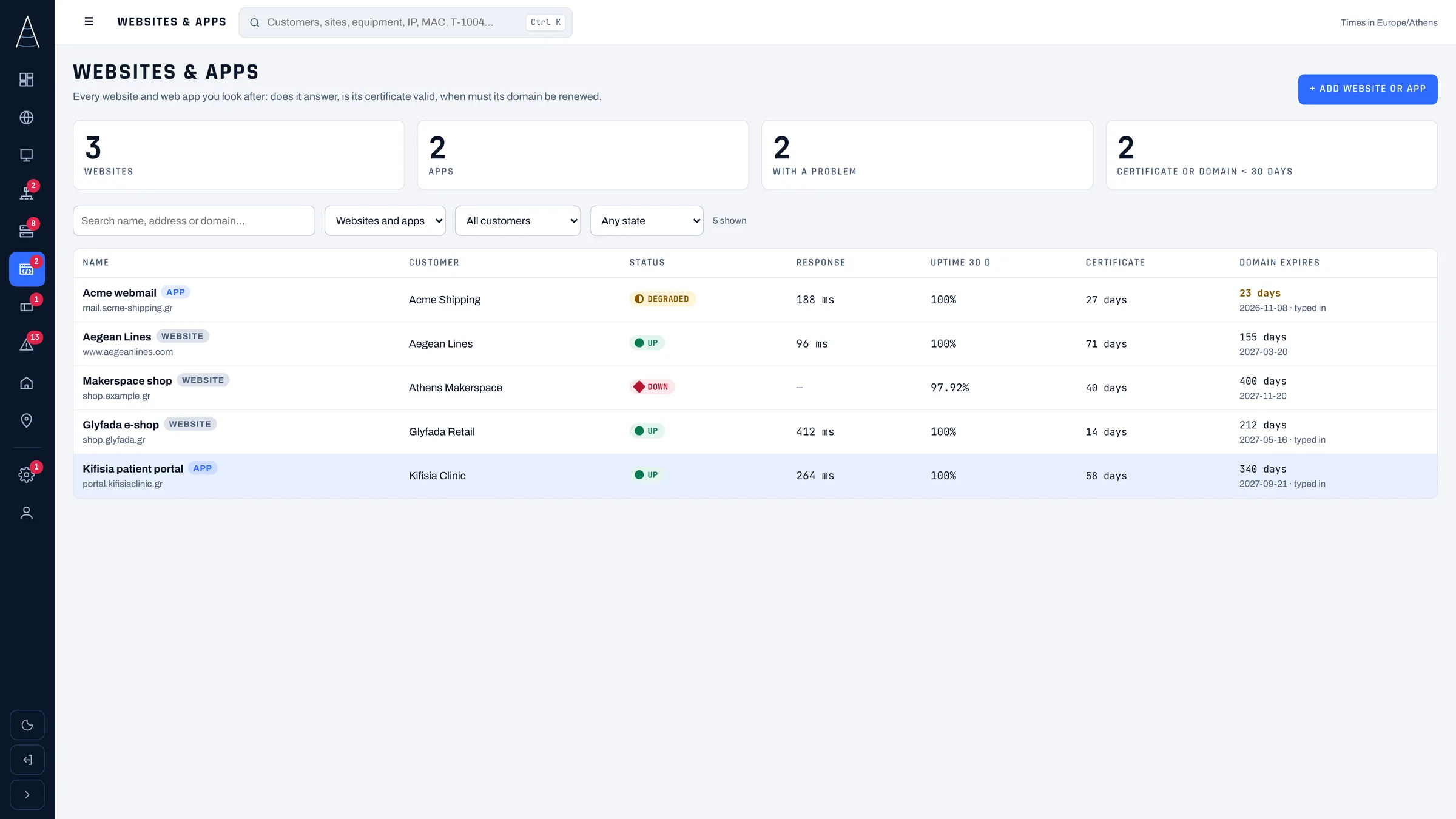
Task: Open the network icon with badge 2
Action: [x=27, y=193]
